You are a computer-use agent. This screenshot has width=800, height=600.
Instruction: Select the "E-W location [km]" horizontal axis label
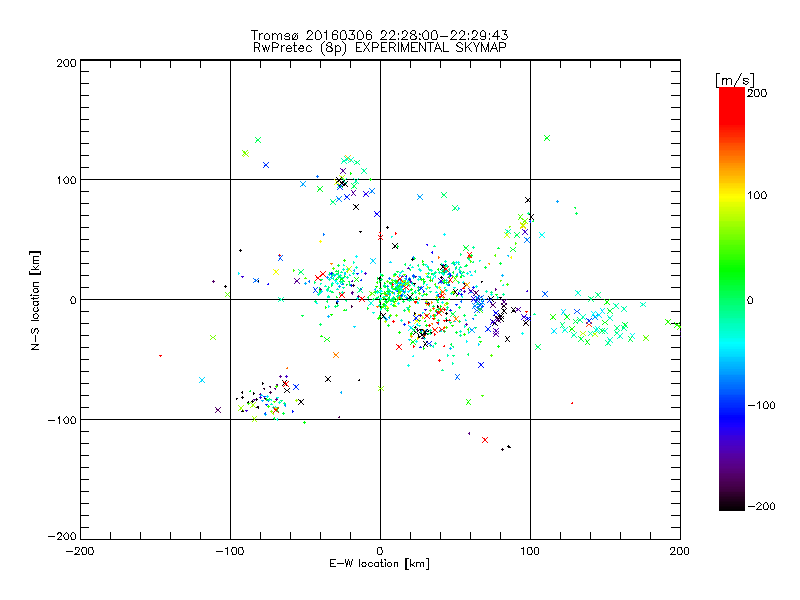click(x=379, y=564)
